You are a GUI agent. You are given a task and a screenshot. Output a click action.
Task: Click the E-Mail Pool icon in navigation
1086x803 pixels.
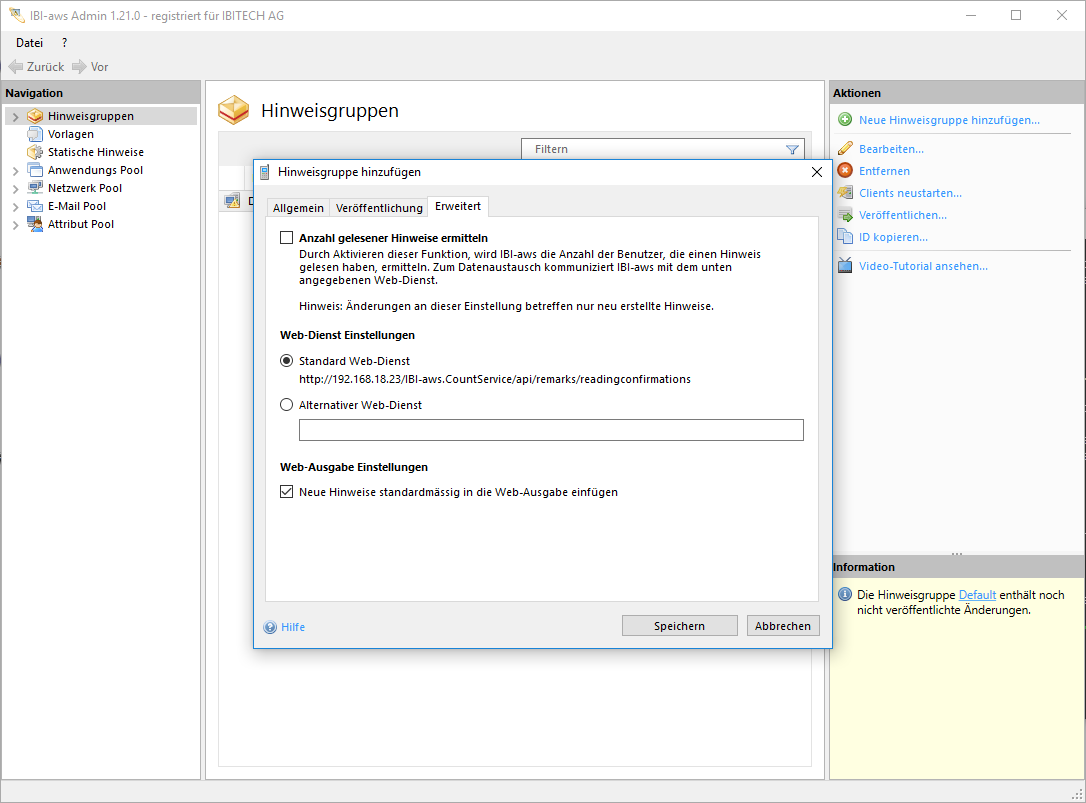tap(36, 206)
